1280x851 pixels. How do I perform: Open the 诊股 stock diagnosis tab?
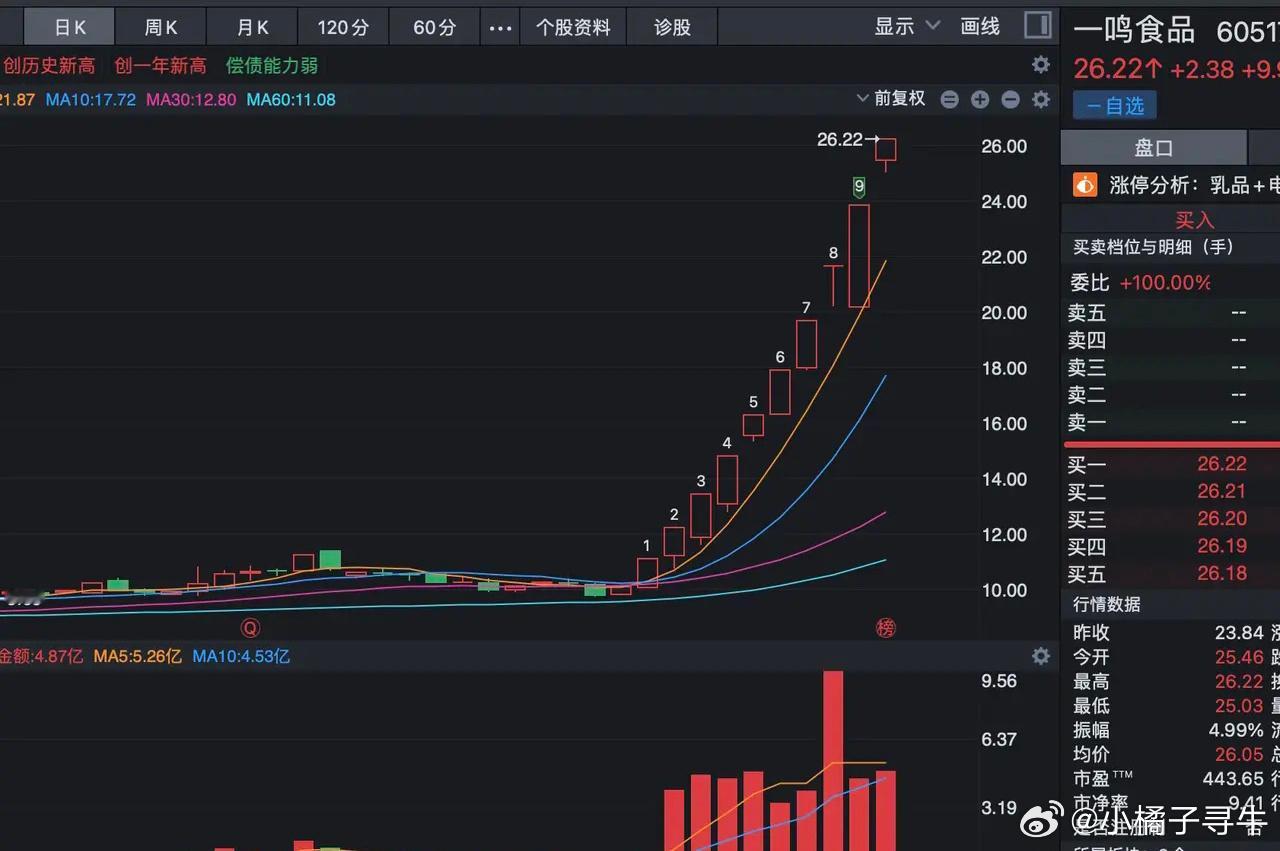pyautogui.click(x=673, y=27)
